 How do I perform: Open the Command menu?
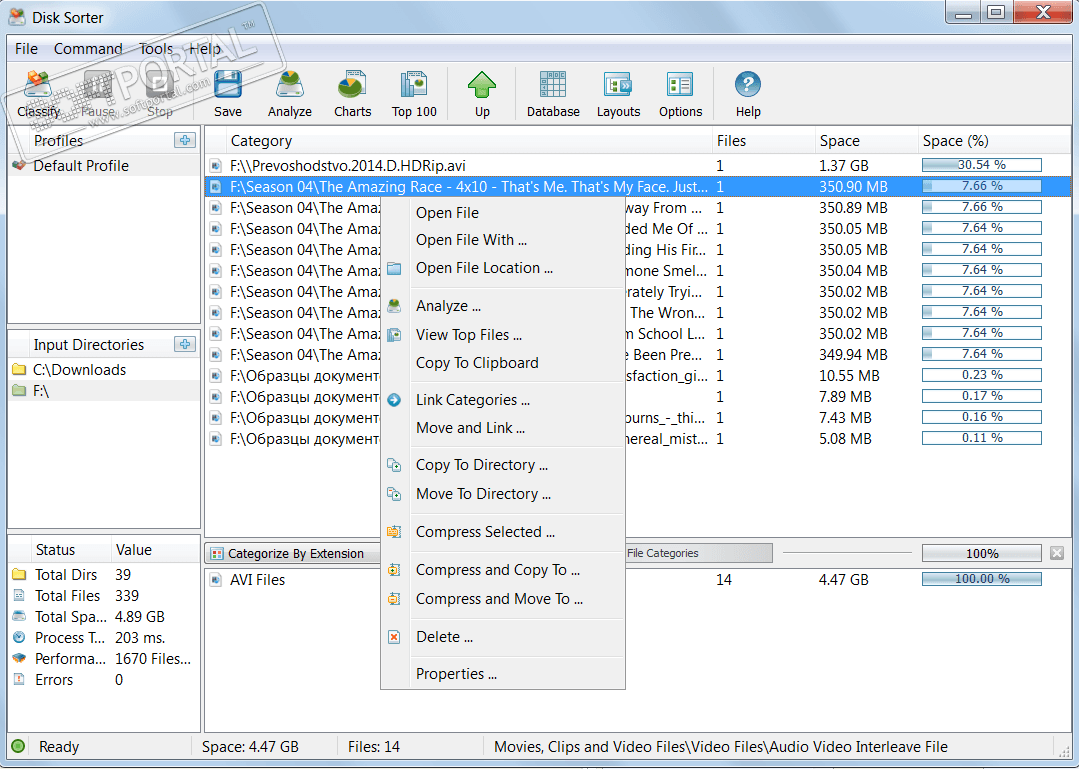click(x=88, y=49)
